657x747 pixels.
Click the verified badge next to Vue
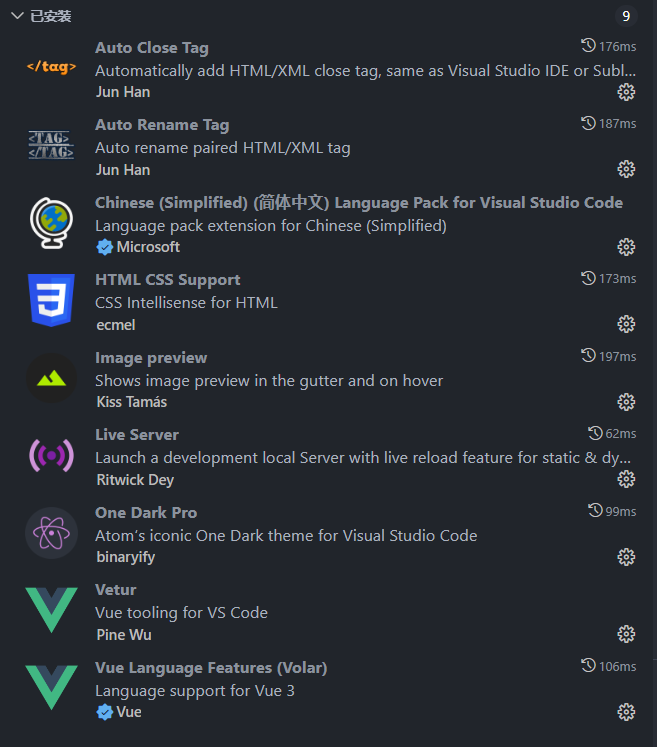pyautogui.click(x=104, y=712)
